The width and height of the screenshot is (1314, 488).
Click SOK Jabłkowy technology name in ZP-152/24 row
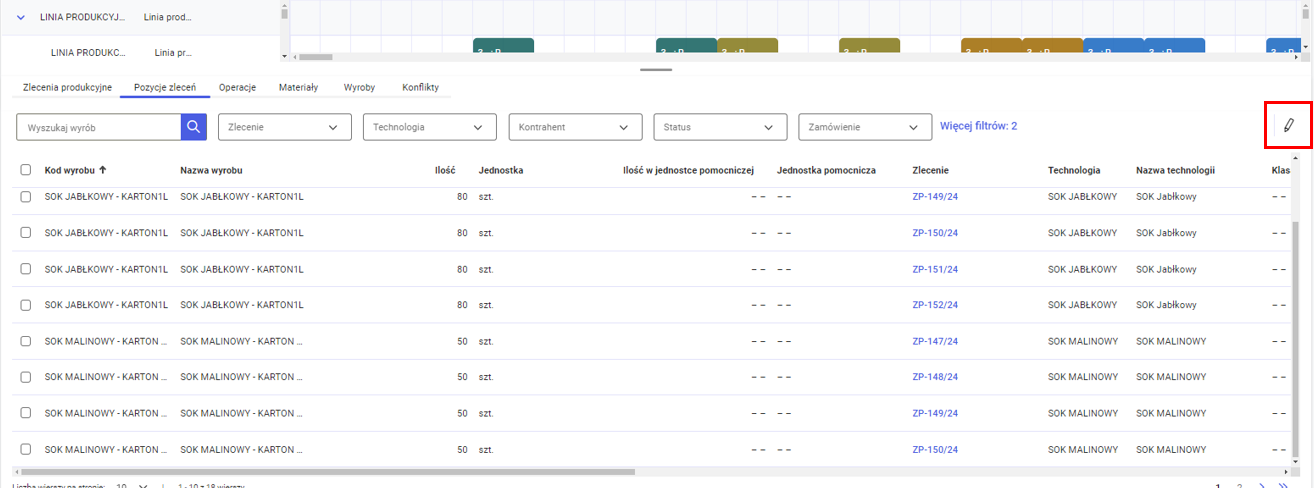pos(1166,305)
